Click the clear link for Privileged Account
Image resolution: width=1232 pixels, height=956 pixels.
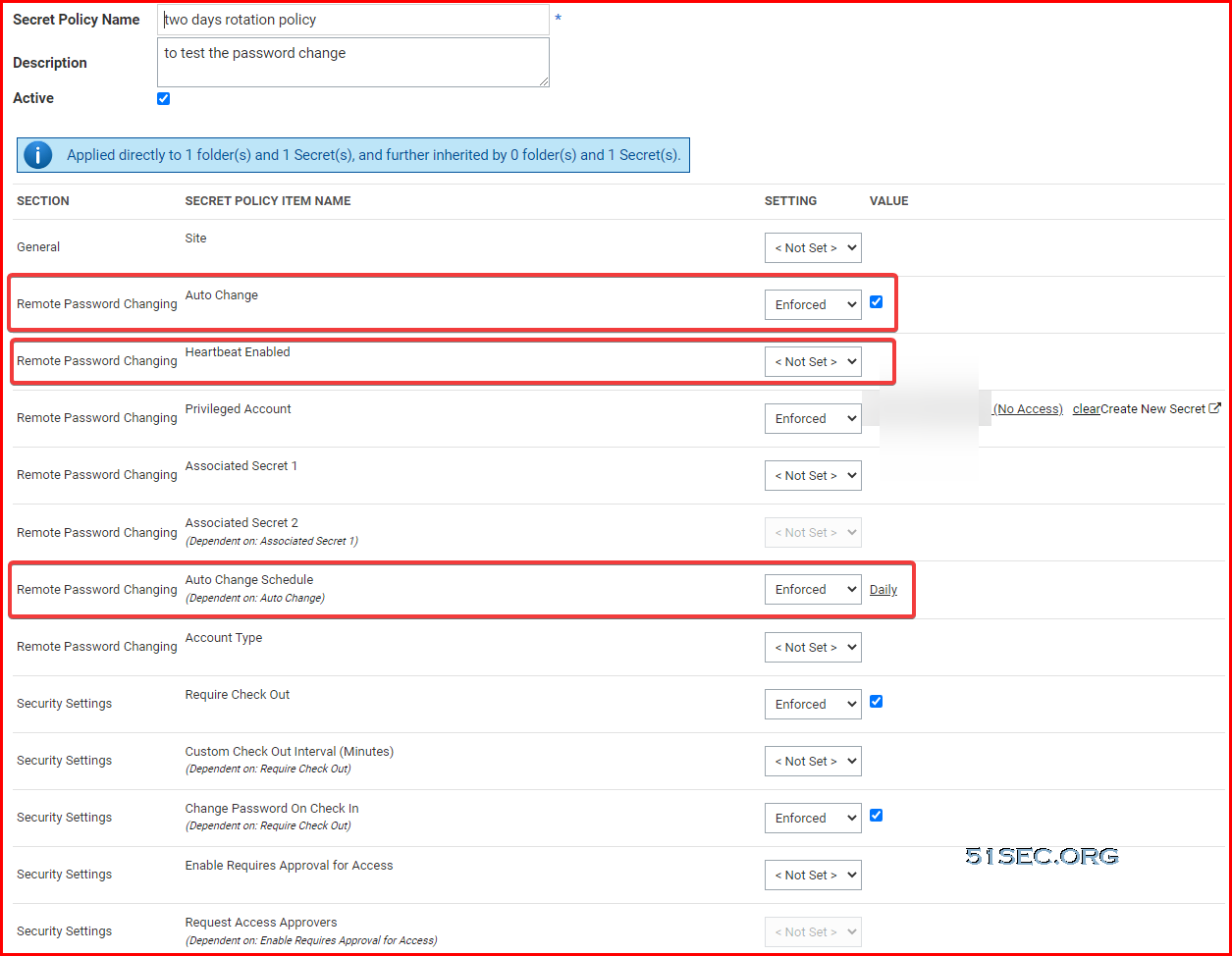pyautogui.click(x=1086, y=409)
